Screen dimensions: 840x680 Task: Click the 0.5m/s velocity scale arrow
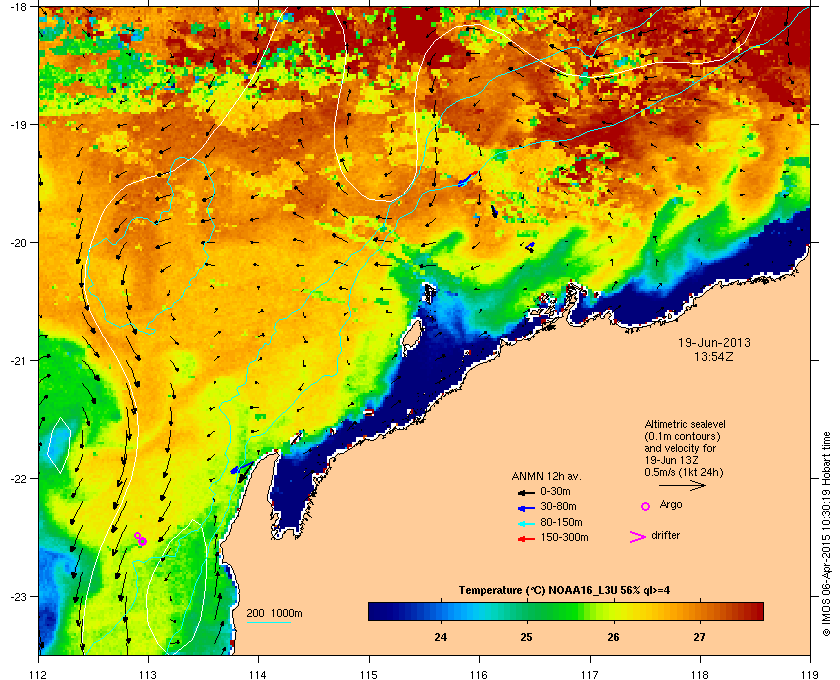pos(682,486)
